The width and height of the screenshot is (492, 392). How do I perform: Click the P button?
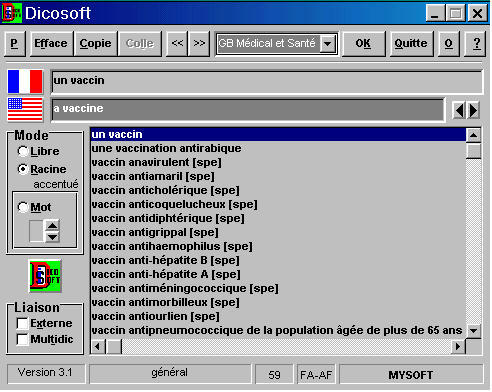[14, 44]
